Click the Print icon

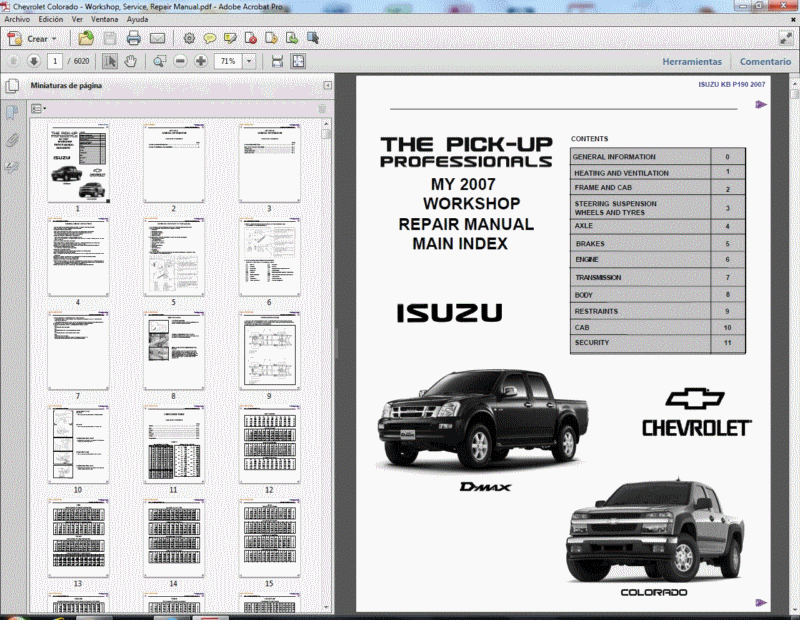tap(133, 38)
